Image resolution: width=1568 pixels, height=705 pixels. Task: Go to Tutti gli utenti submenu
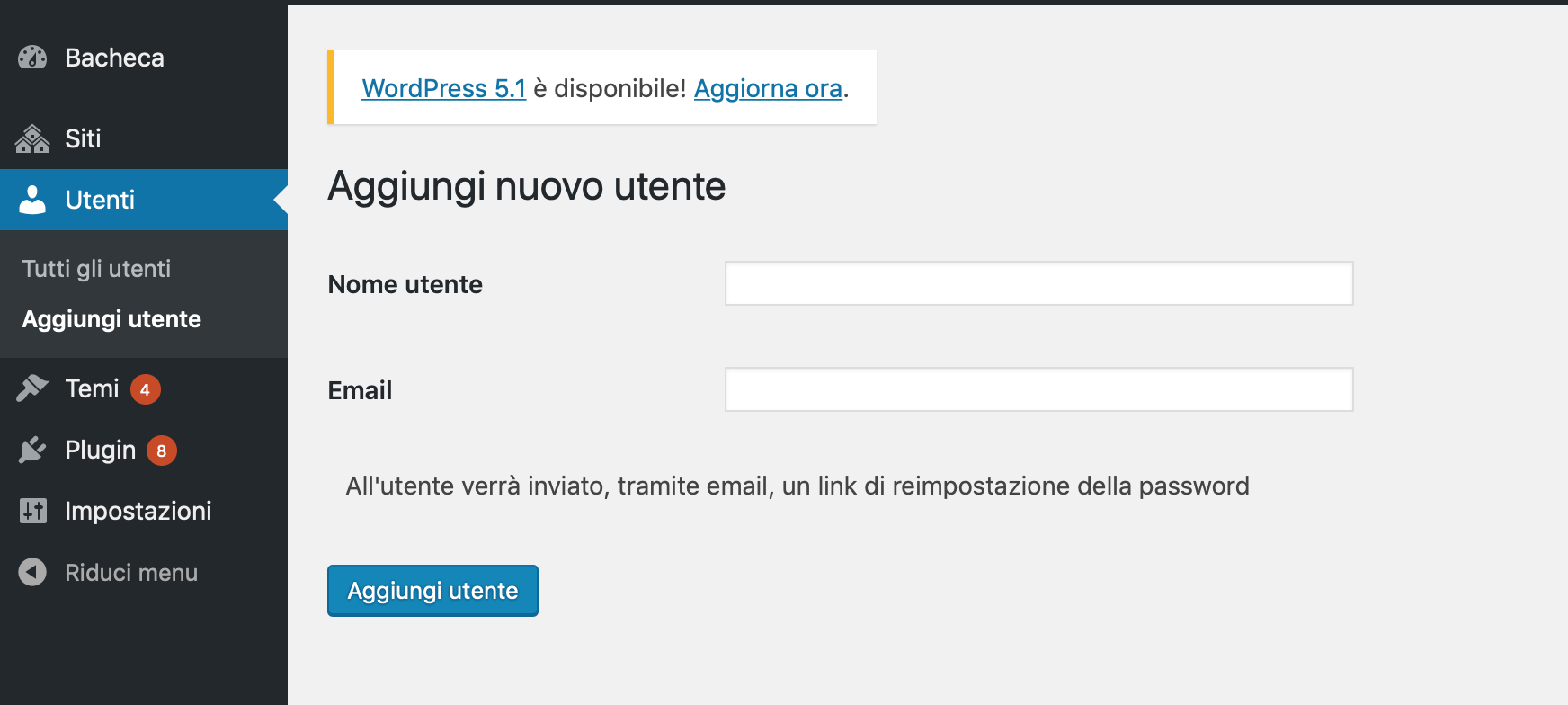pos(96,269)
